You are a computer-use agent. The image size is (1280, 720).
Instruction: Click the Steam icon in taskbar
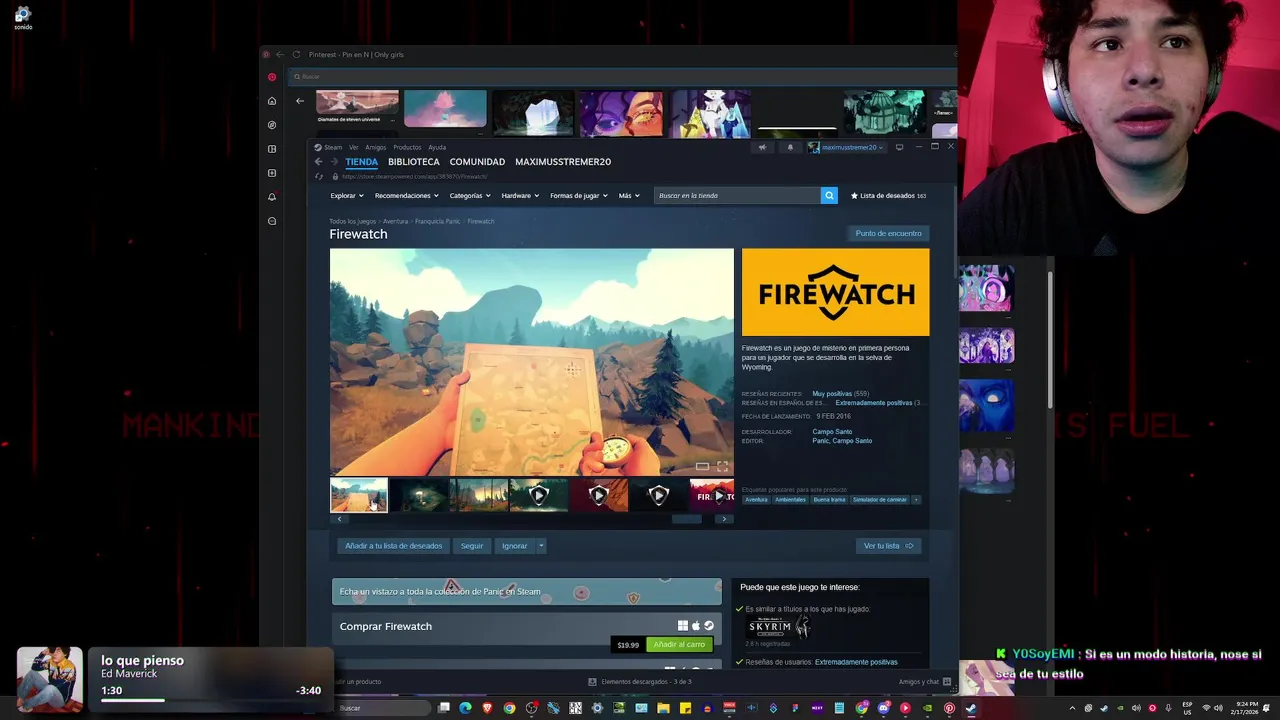tap(971, 708)
